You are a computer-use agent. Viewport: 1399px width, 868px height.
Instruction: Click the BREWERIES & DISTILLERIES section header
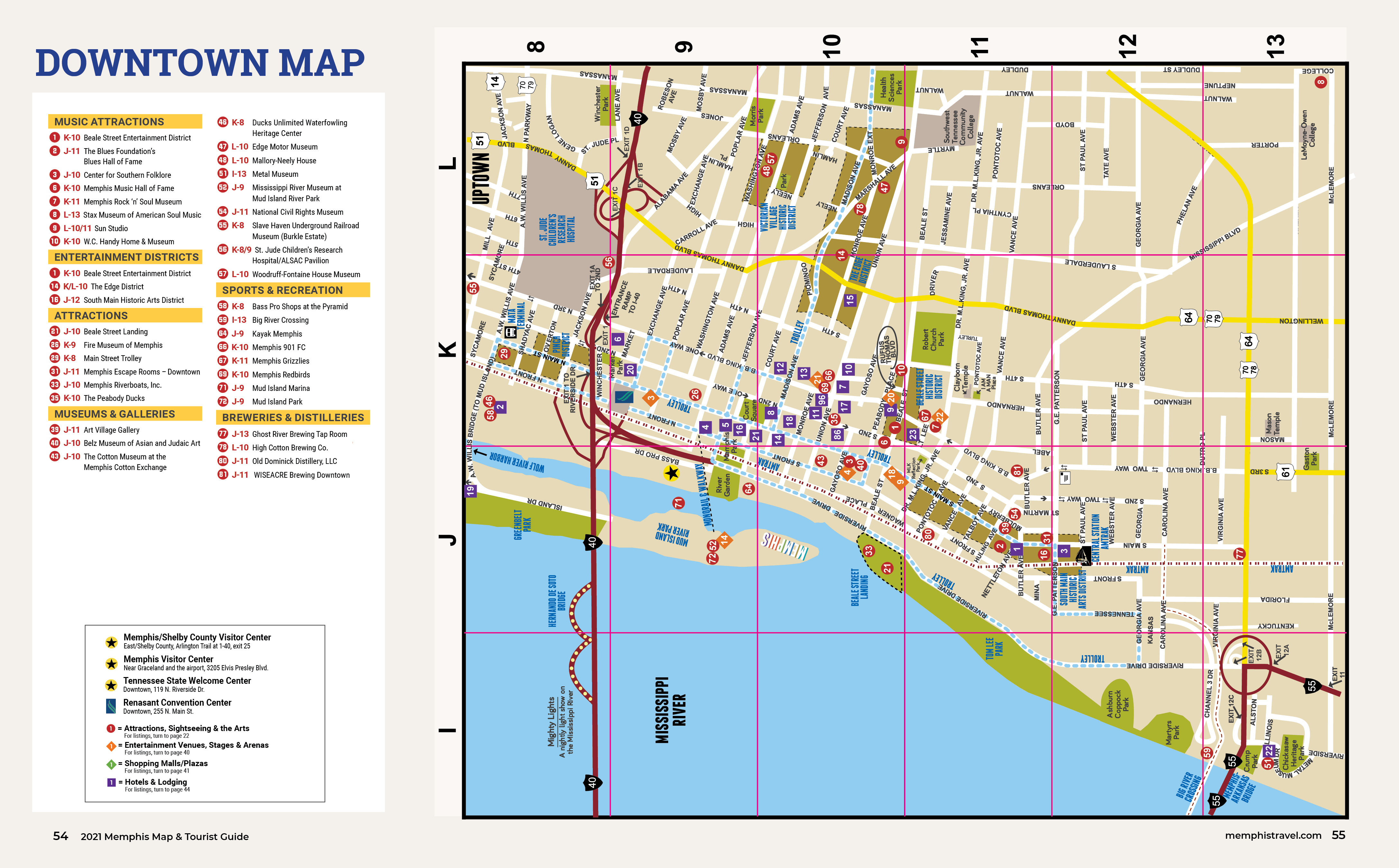pyautogui.click(x=293, y=417)
